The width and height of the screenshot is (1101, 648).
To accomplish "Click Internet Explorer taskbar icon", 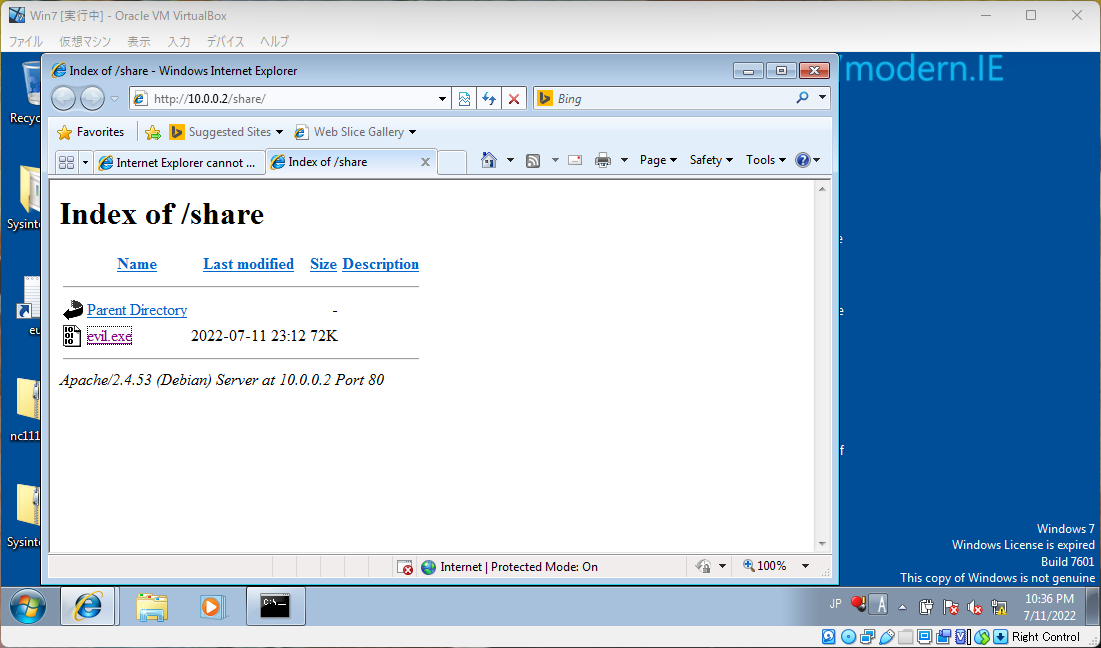I will (88, 606).
